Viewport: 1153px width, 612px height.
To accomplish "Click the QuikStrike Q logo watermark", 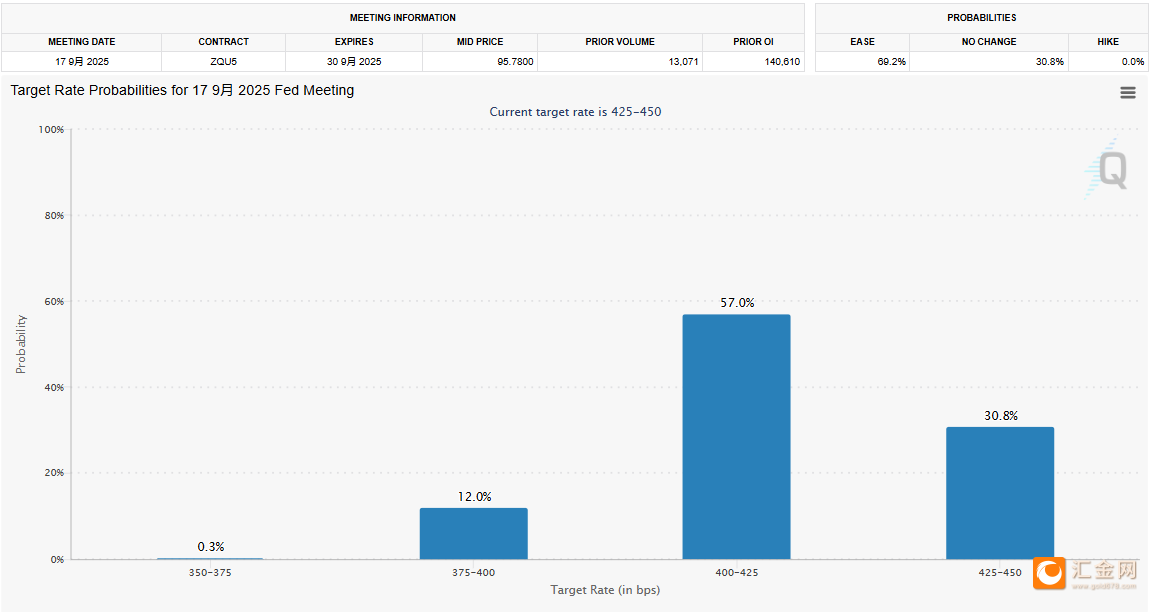I will click(1106, 168).
